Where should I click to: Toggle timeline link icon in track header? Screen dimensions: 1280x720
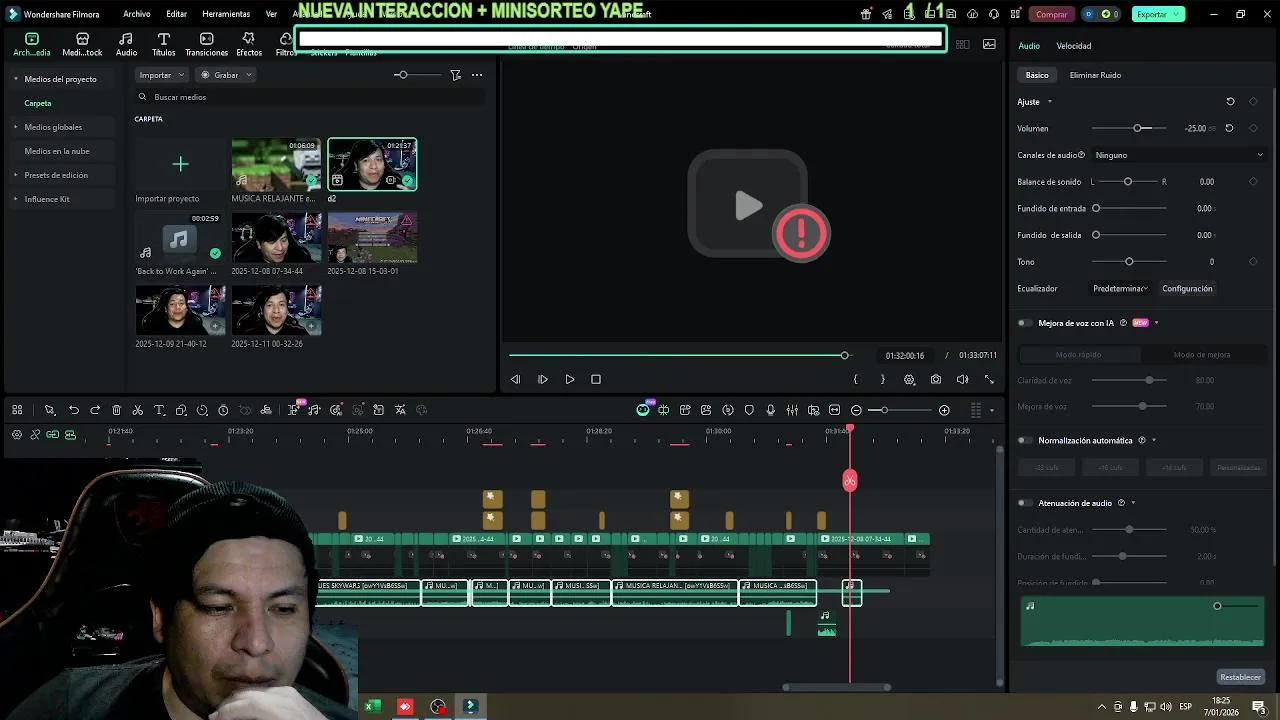[x=53, y=434]
